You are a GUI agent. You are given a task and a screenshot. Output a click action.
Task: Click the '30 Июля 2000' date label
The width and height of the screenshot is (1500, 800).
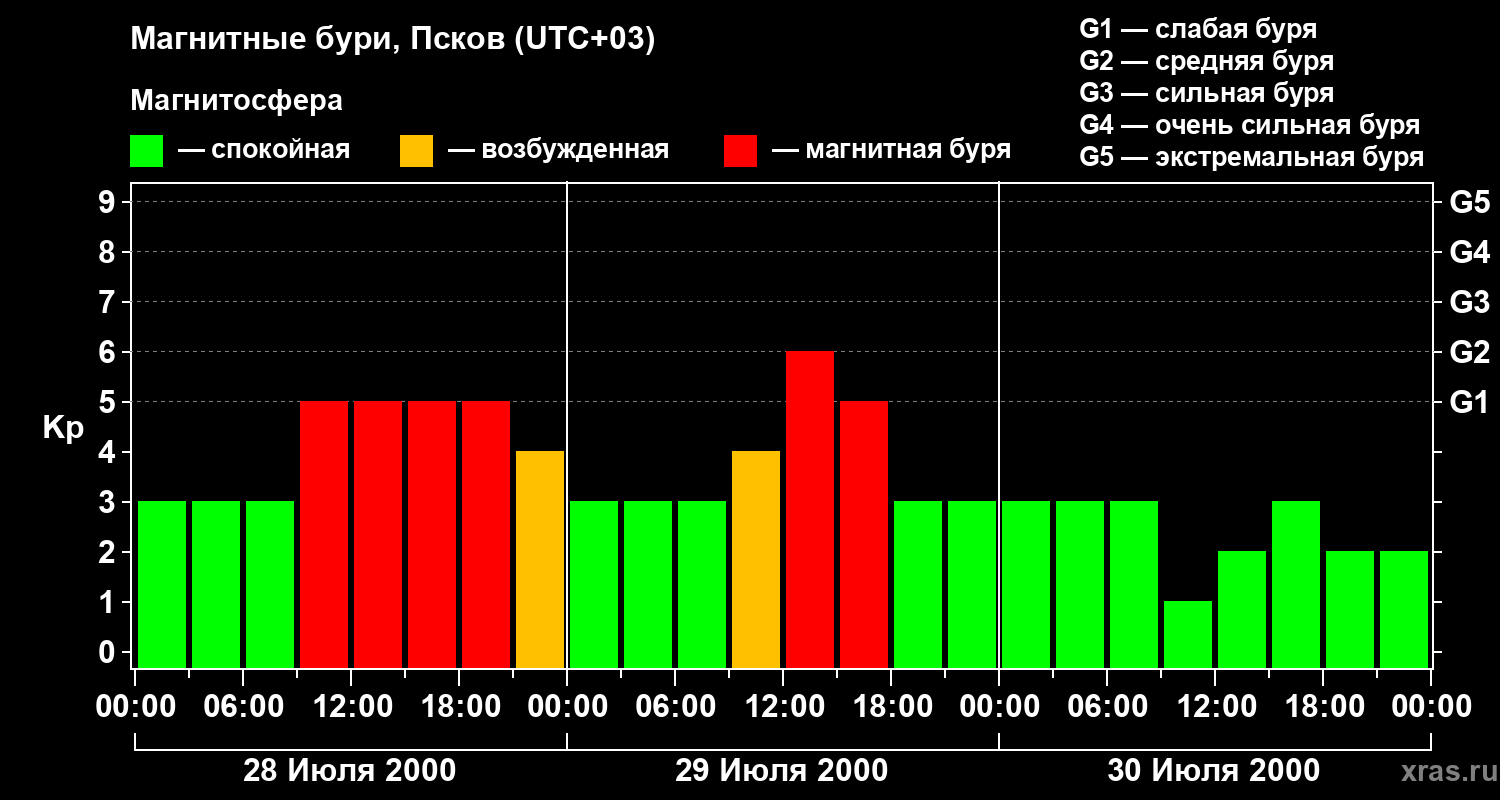[1214, 771]
